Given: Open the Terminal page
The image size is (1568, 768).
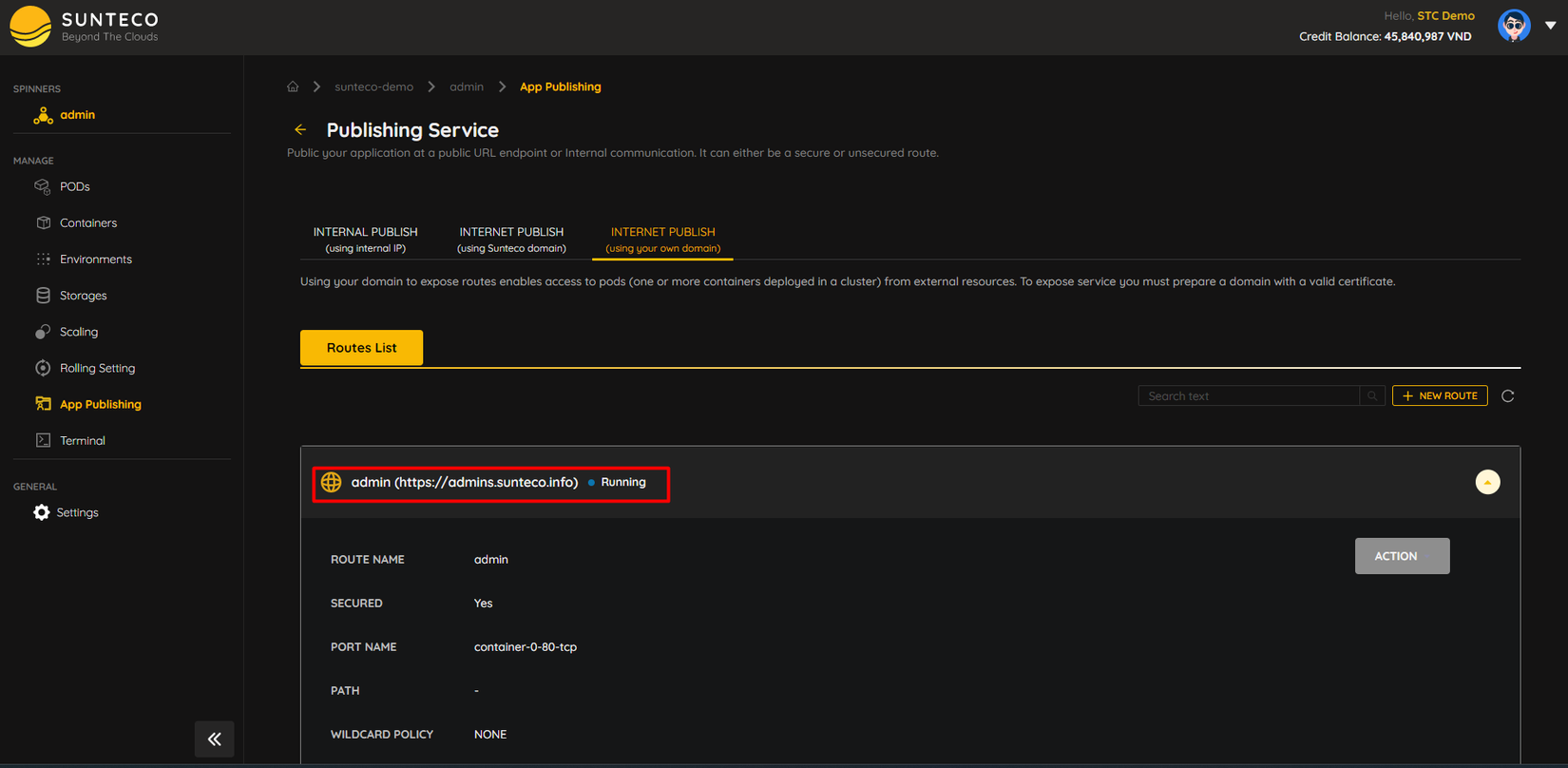Looking at the screenshot, I should 82,440.
